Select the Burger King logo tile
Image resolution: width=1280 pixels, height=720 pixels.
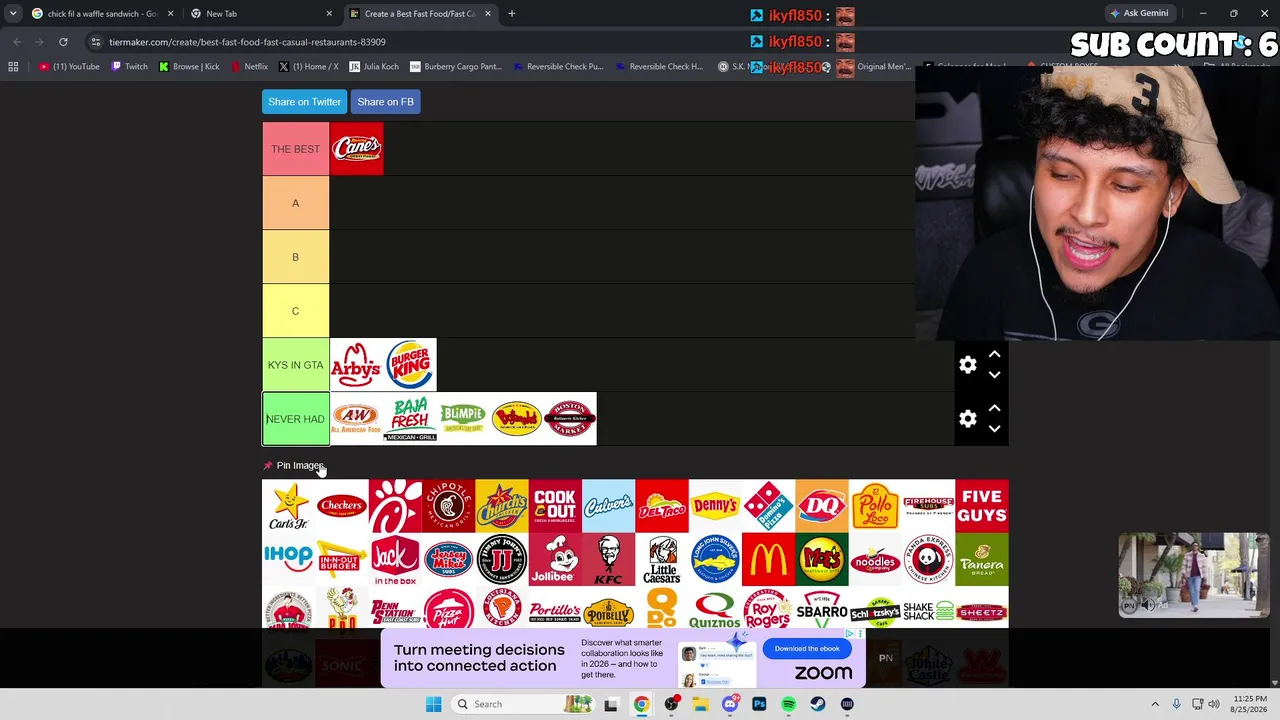[410, 365]
